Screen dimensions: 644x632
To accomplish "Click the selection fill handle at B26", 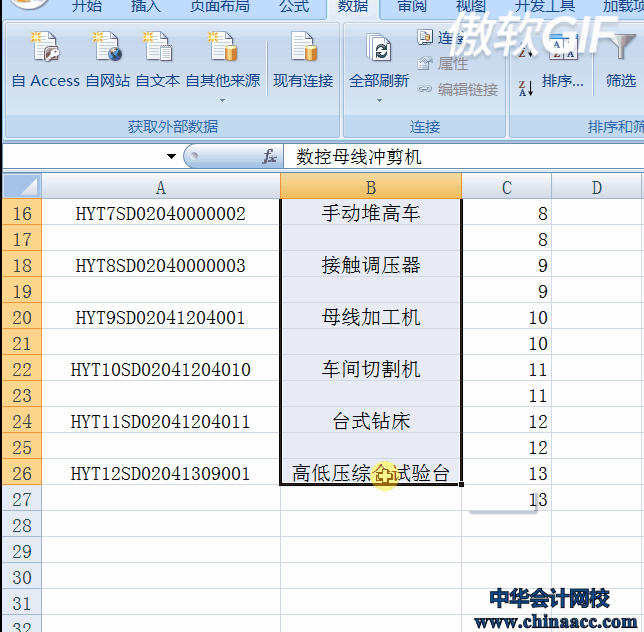I will coord(461,485).
